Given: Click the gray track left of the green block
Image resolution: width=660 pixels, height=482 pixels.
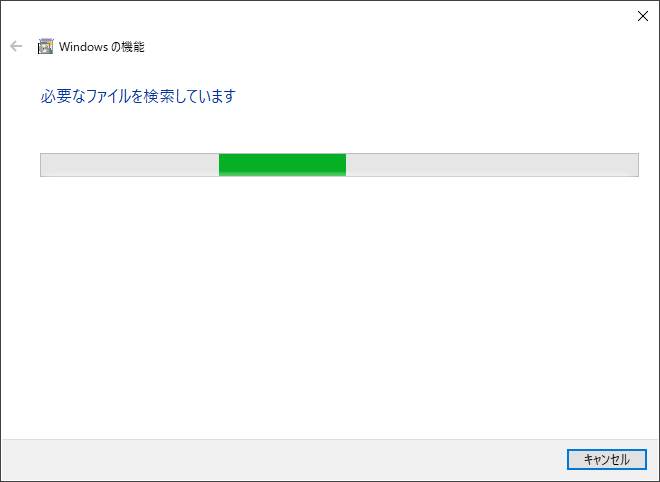Looking at the screenshot, I should (x=130, y=165).
